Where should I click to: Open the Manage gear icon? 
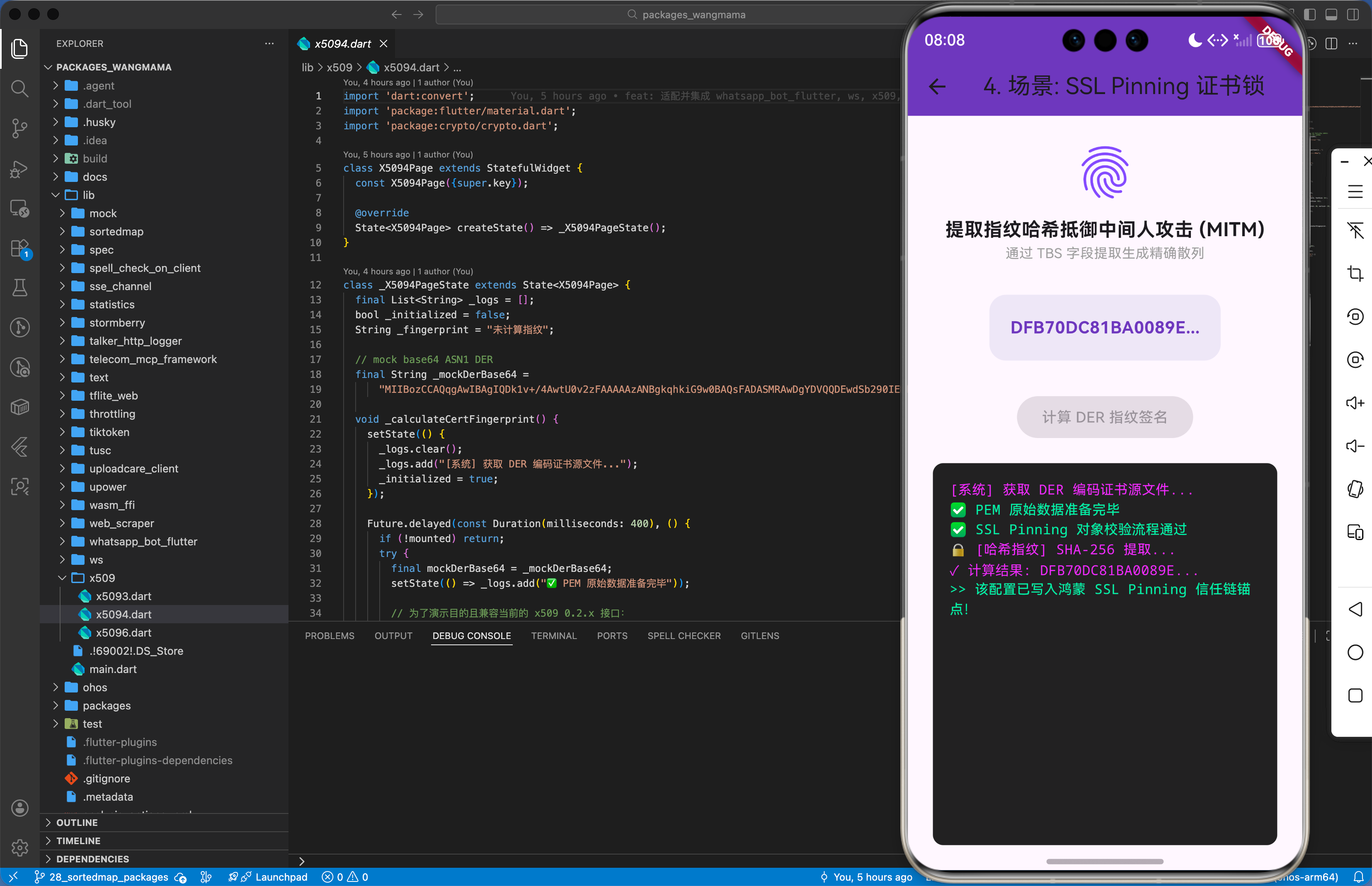(19, 847)
